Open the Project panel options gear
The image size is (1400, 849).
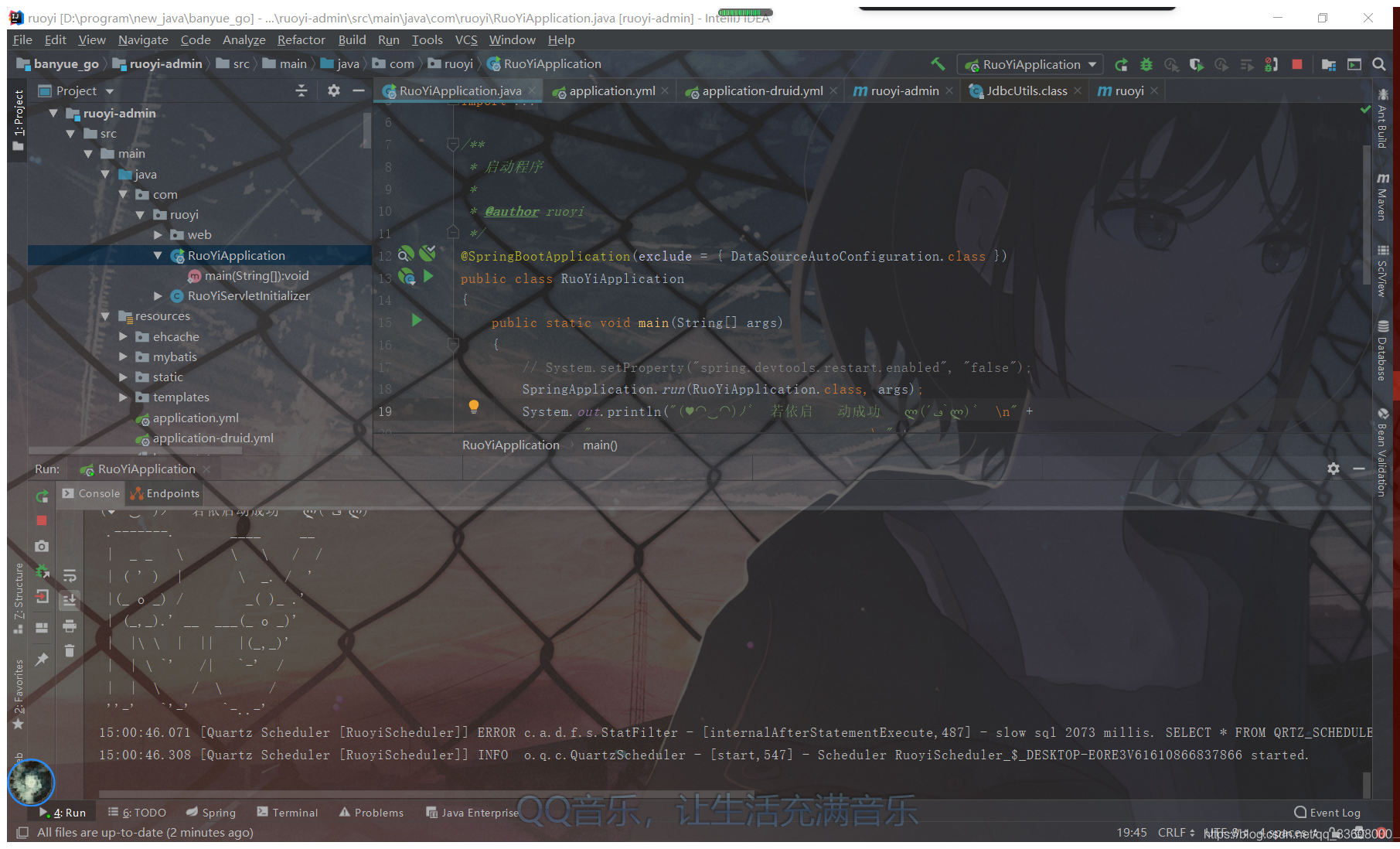[x=334, y=90]
